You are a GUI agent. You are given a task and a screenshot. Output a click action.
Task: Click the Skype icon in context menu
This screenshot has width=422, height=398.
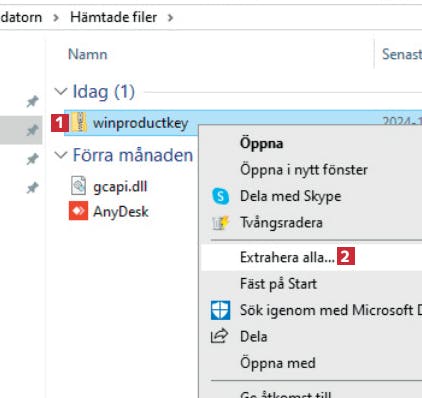220,196
